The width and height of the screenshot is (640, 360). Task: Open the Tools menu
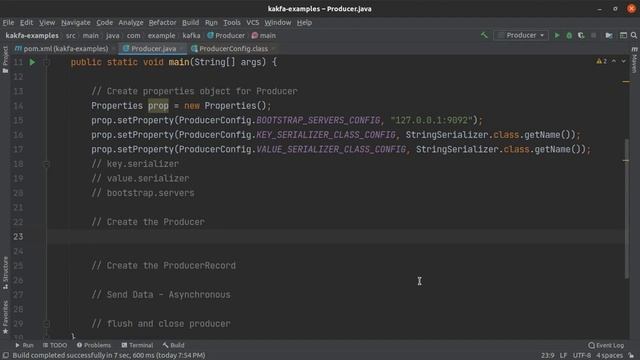pos(232,22)
